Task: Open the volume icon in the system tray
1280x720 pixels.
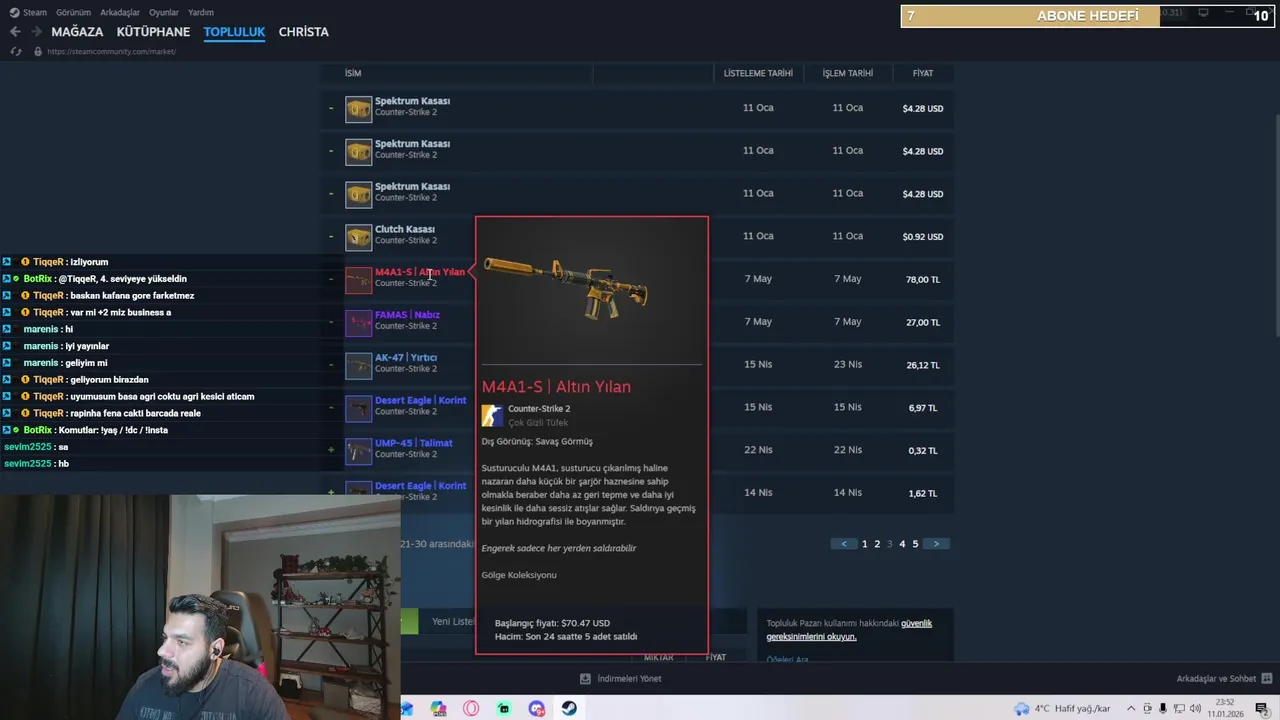Action: [1195, 709]
